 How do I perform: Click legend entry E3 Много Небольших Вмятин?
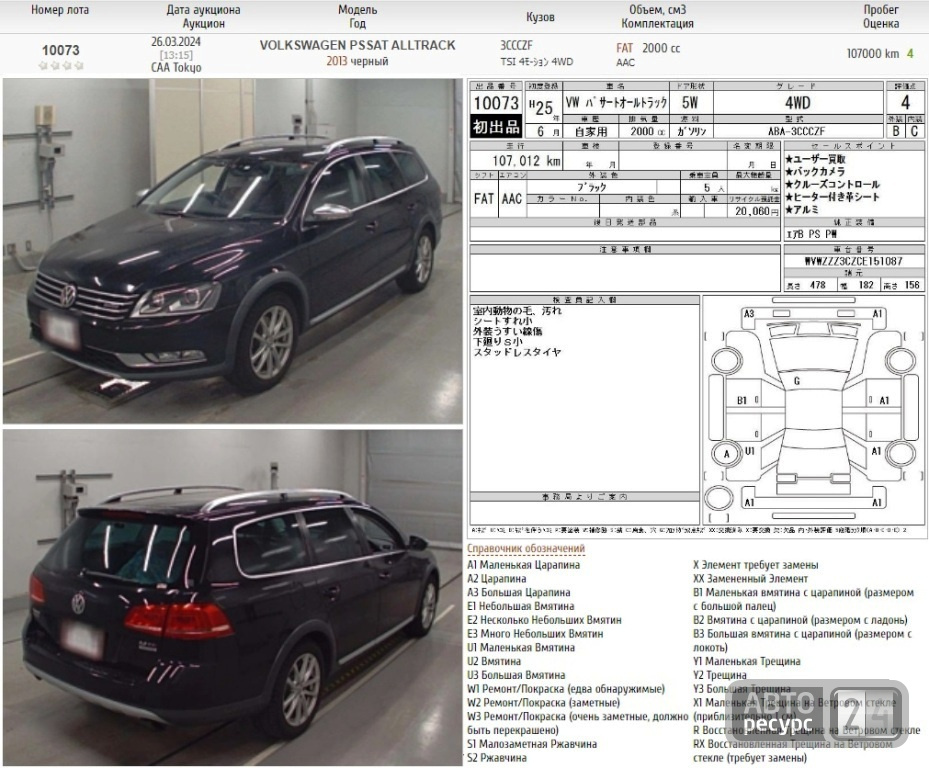535,633
